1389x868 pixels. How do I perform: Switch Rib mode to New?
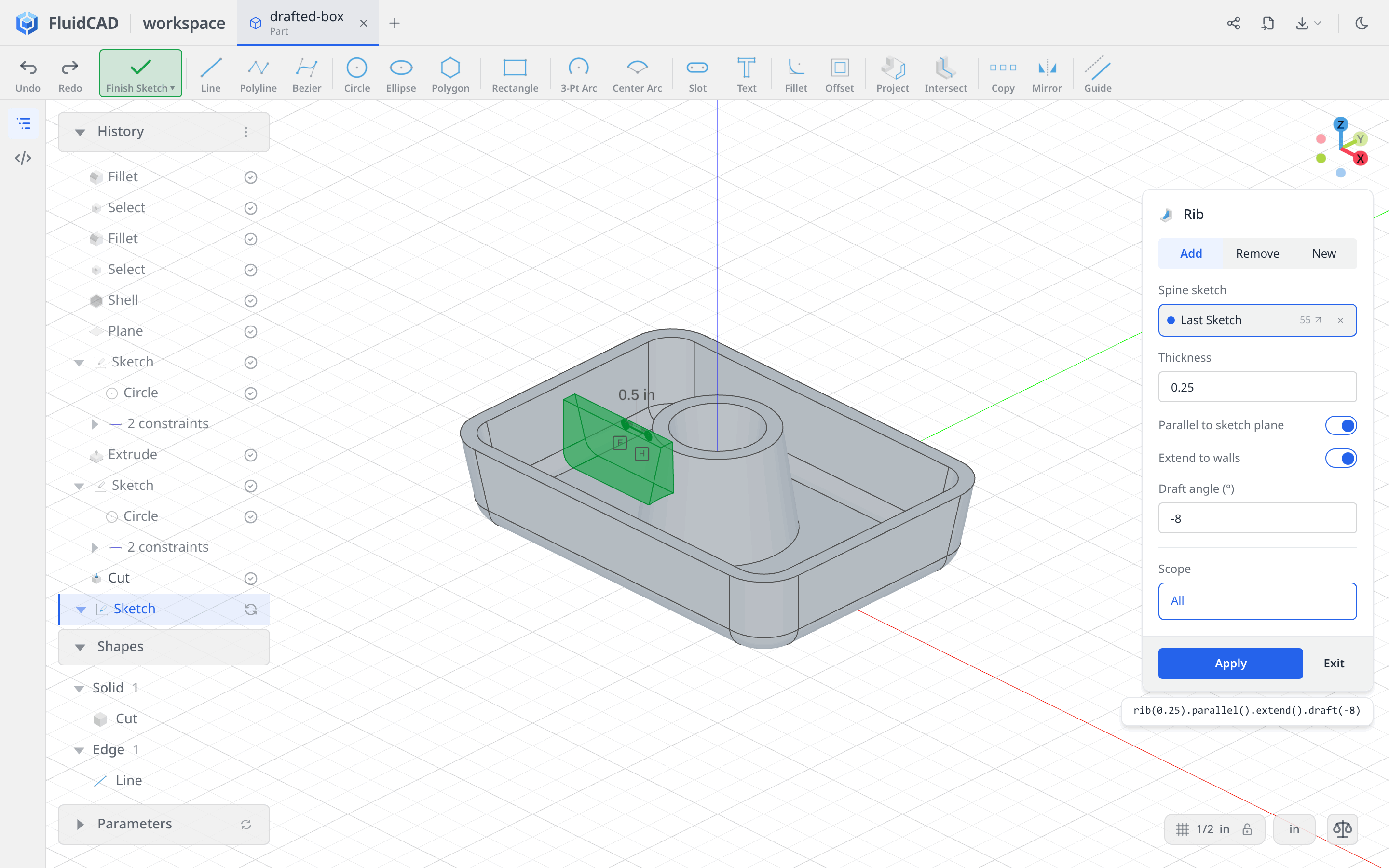coord(1323,253)
